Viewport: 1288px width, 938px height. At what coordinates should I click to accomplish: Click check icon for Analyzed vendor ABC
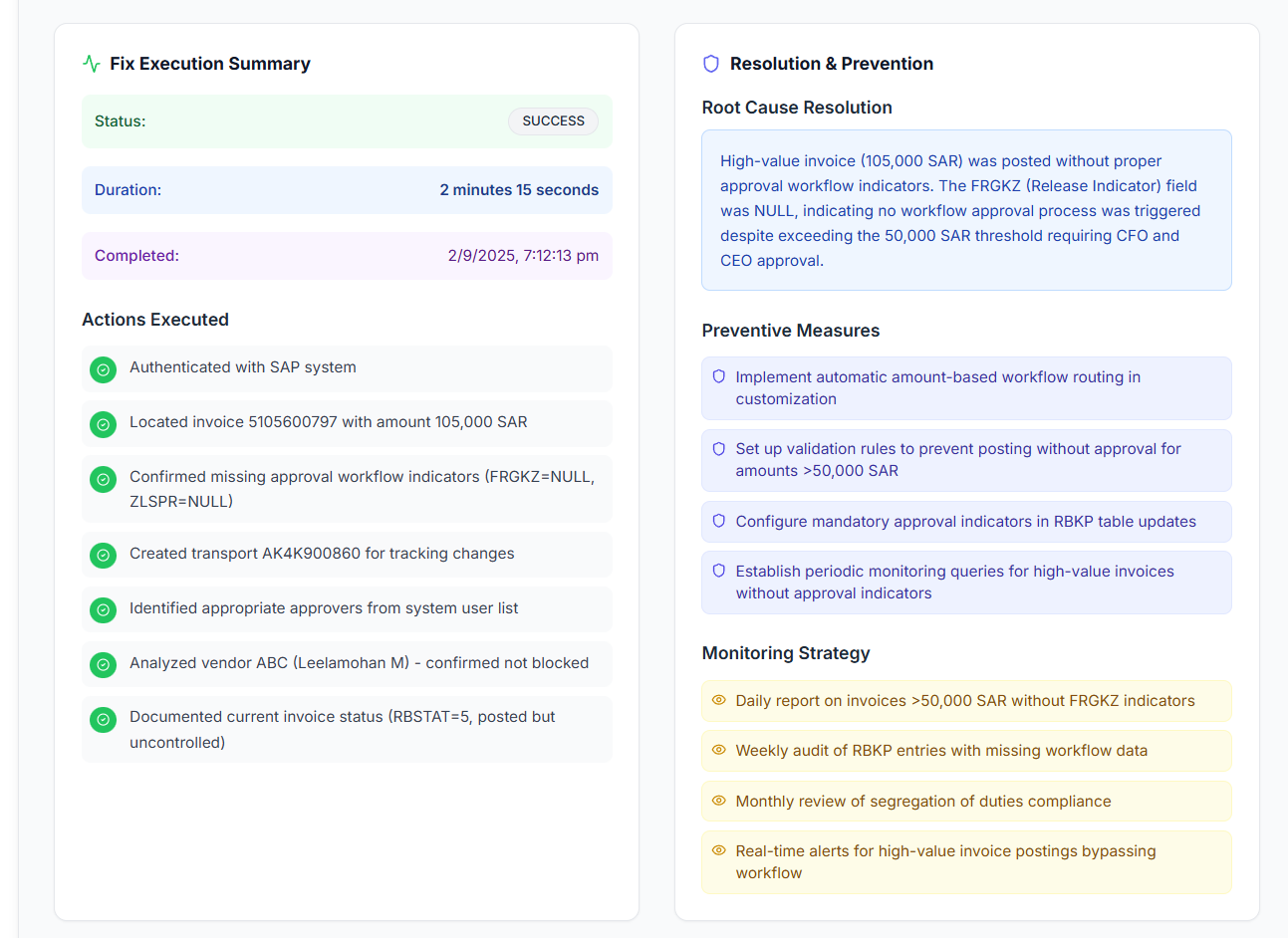(x=104, y=664)
